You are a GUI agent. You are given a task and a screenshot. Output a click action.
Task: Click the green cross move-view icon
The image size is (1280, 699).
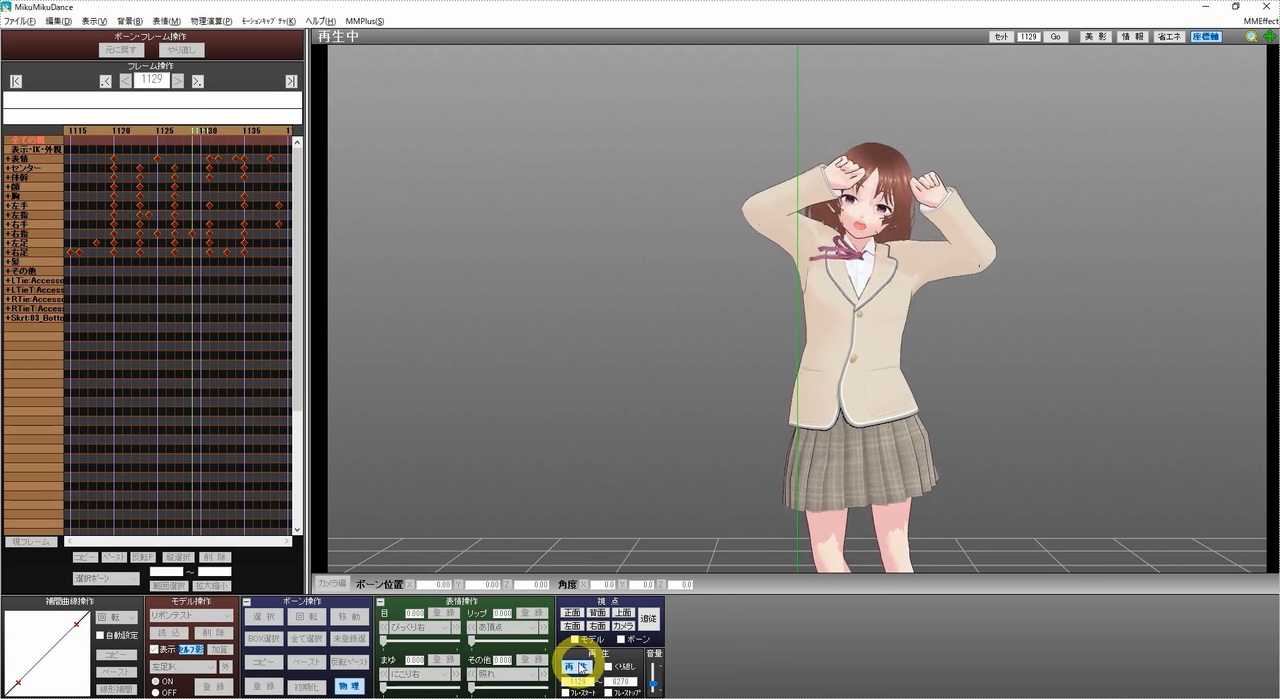click(1269, 37)
